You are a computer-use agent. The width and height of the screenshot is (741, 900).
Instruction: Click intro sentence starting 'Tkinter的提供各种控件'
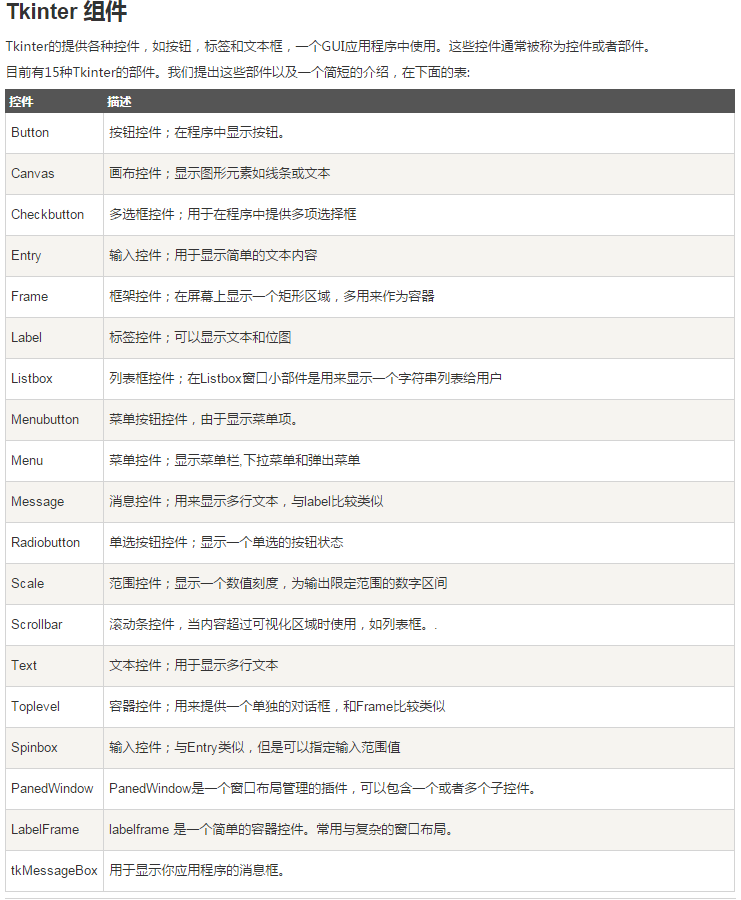[x=329, y=46]
